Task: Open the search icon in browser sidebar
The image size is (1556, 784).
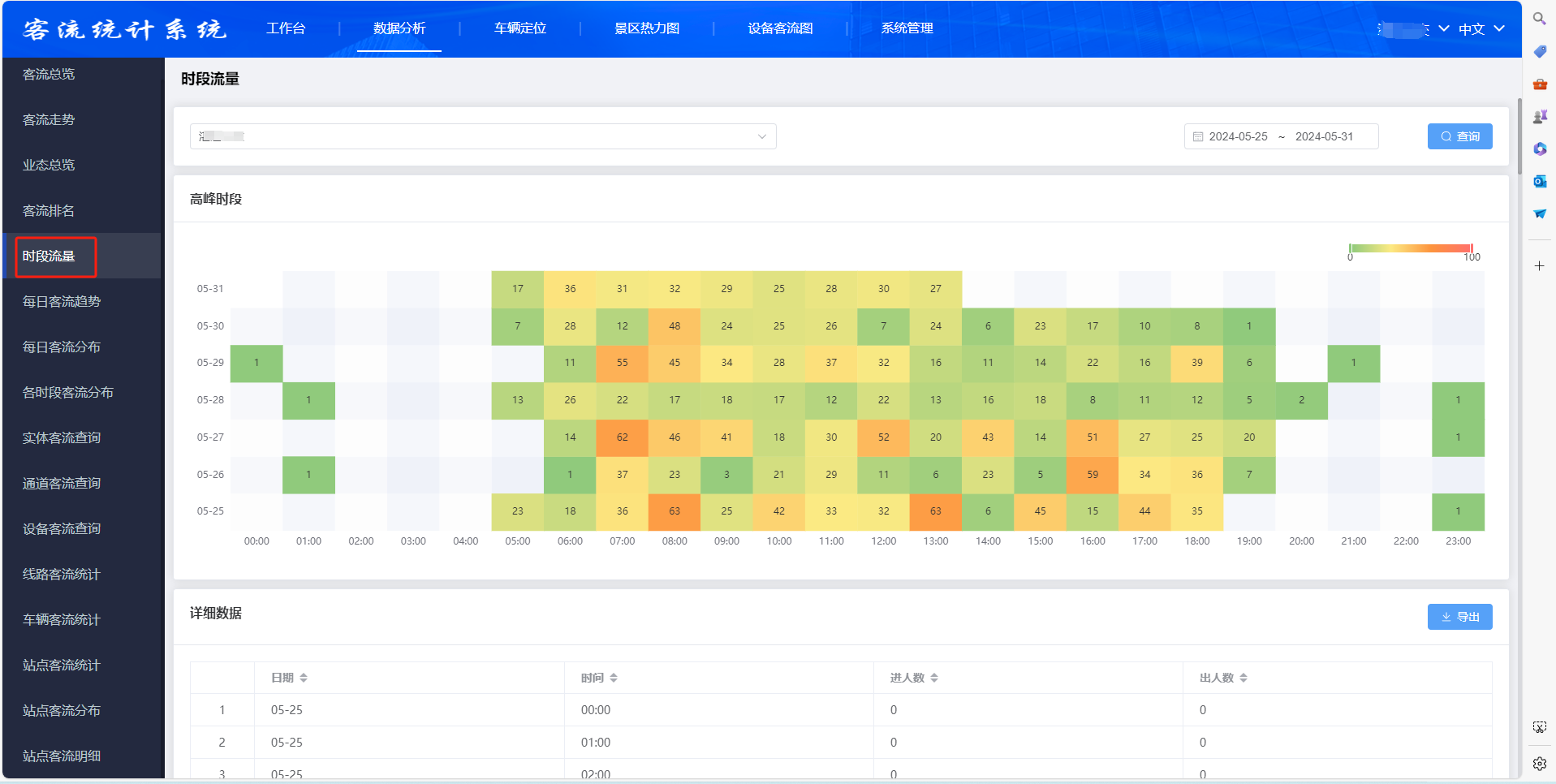Action: 1539,19
